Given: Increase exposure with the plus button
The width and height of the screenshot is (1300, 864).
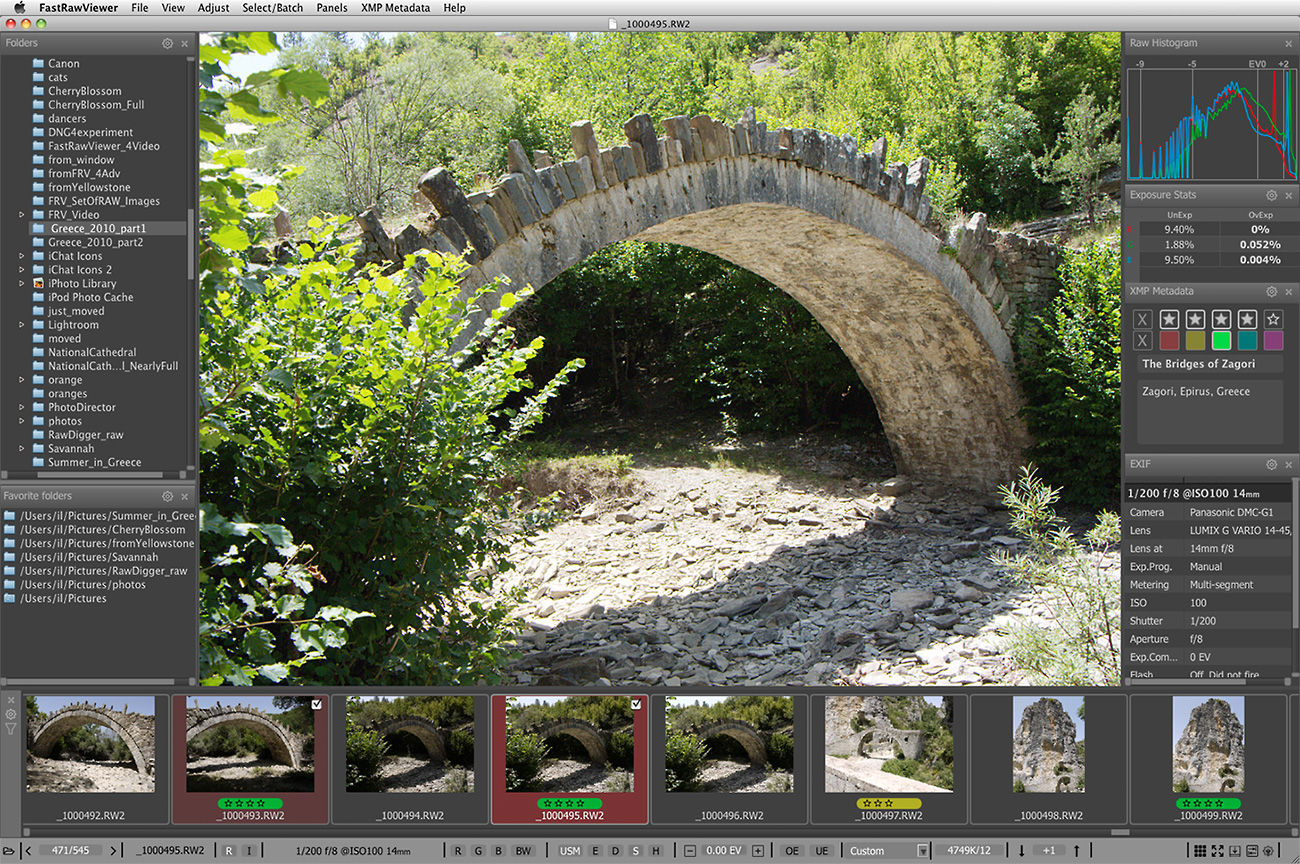Looking at the screenshot, I should (757, 851).
